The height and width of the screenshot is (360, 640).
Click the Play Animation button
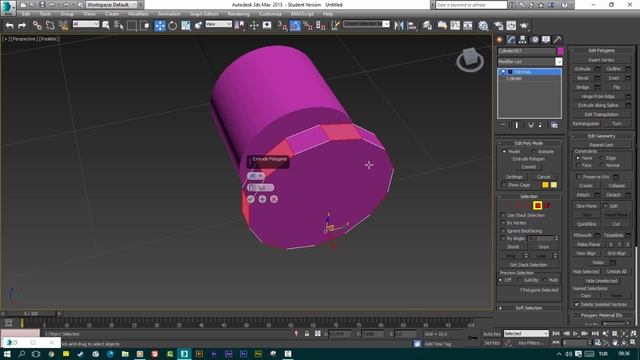[x=576, y=333]
